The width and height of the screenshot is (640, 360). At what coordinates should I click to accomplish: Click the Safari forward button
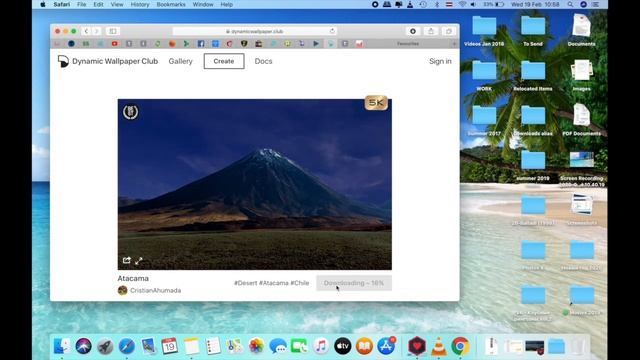(96, 31)
